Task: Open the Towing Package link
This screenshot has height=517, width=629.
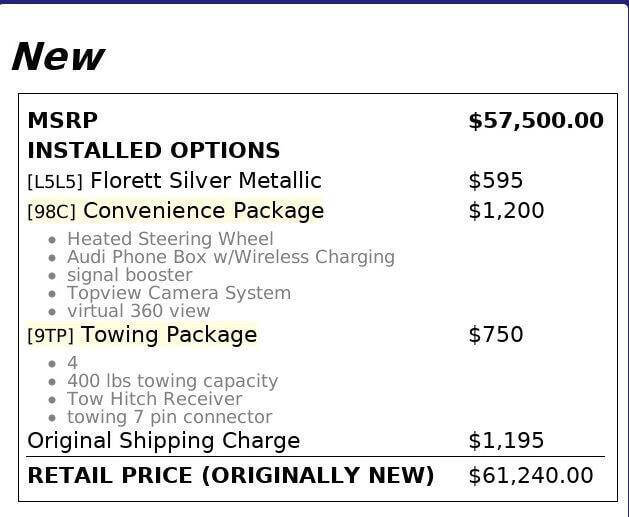Action: [168, 335]
